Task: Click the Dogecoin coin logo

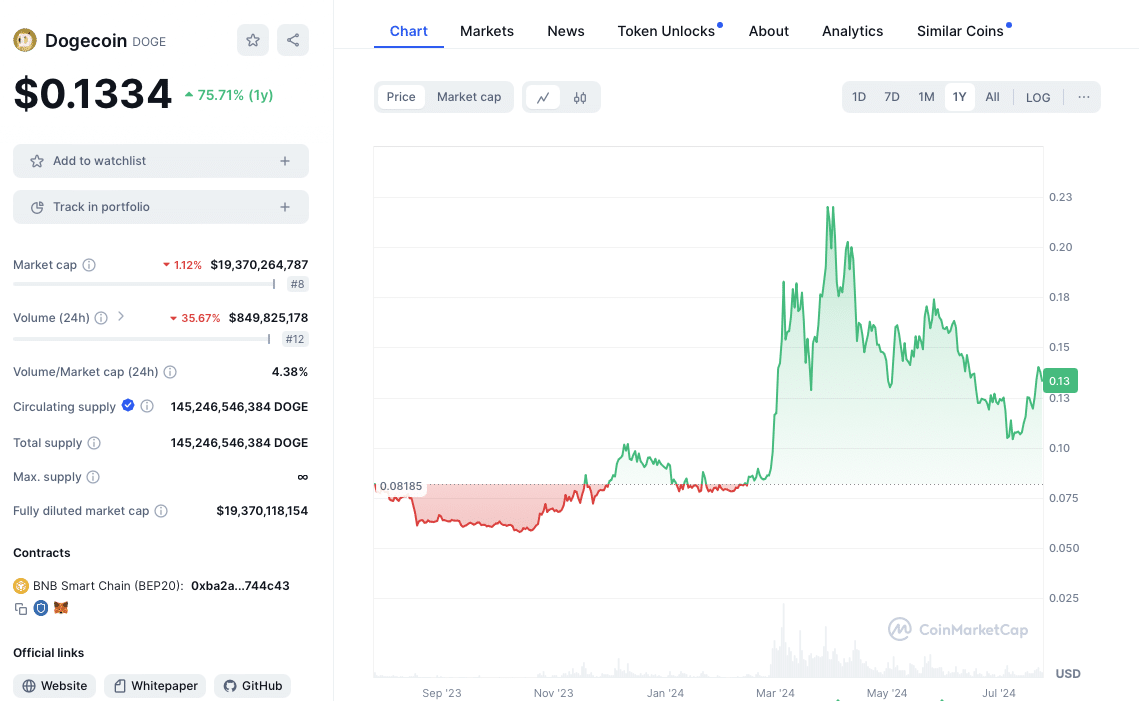Action: click(25, 40)
